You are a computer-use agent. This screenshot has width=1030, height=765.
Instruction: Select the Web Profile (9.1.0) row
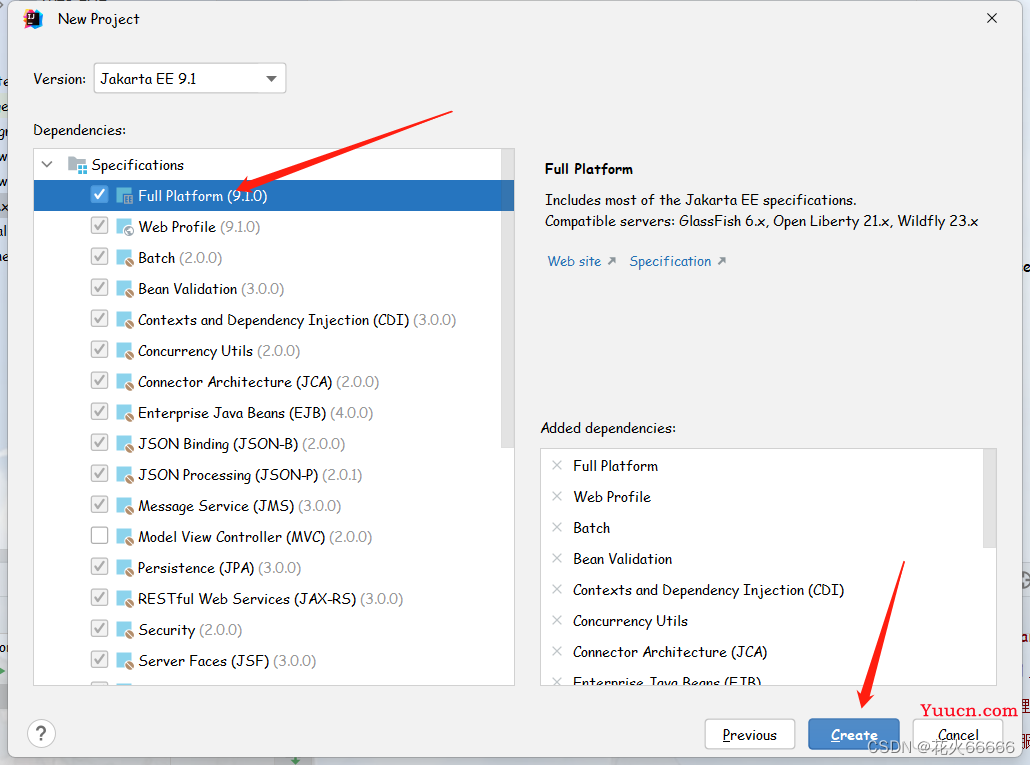(274, 227)
